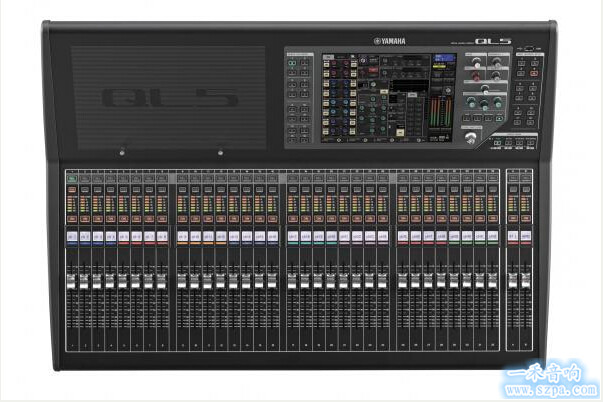The image size is (603, 402).
Task: Turn the red knob in Selected Channel section
Action: [476, 76]
